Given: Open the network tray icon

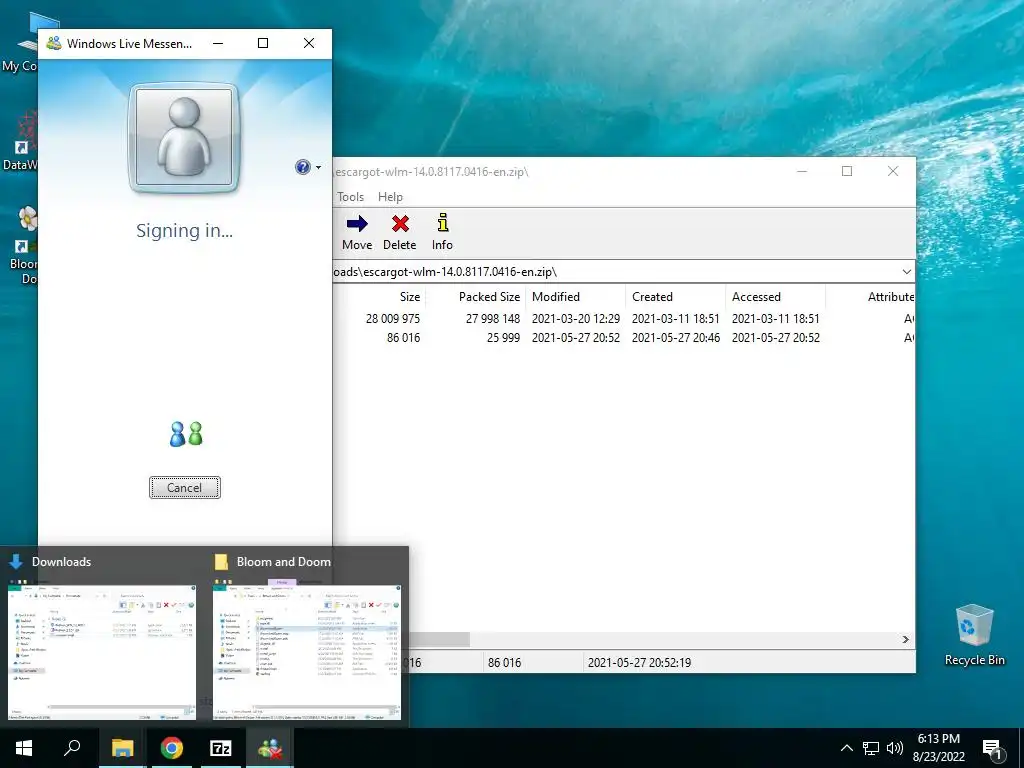Looking at the screenshot, I should tap(871, 748).
